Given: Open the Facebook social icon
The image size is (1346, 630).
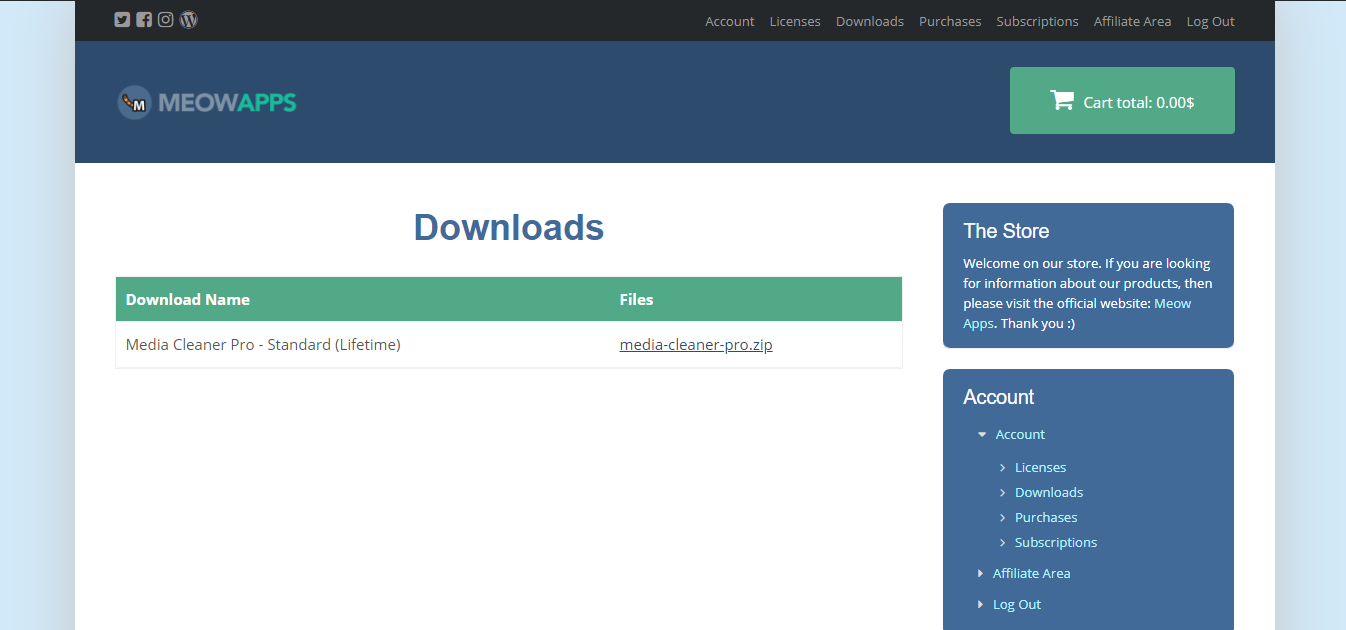Looking at the screenshot, I should point(144,19).
